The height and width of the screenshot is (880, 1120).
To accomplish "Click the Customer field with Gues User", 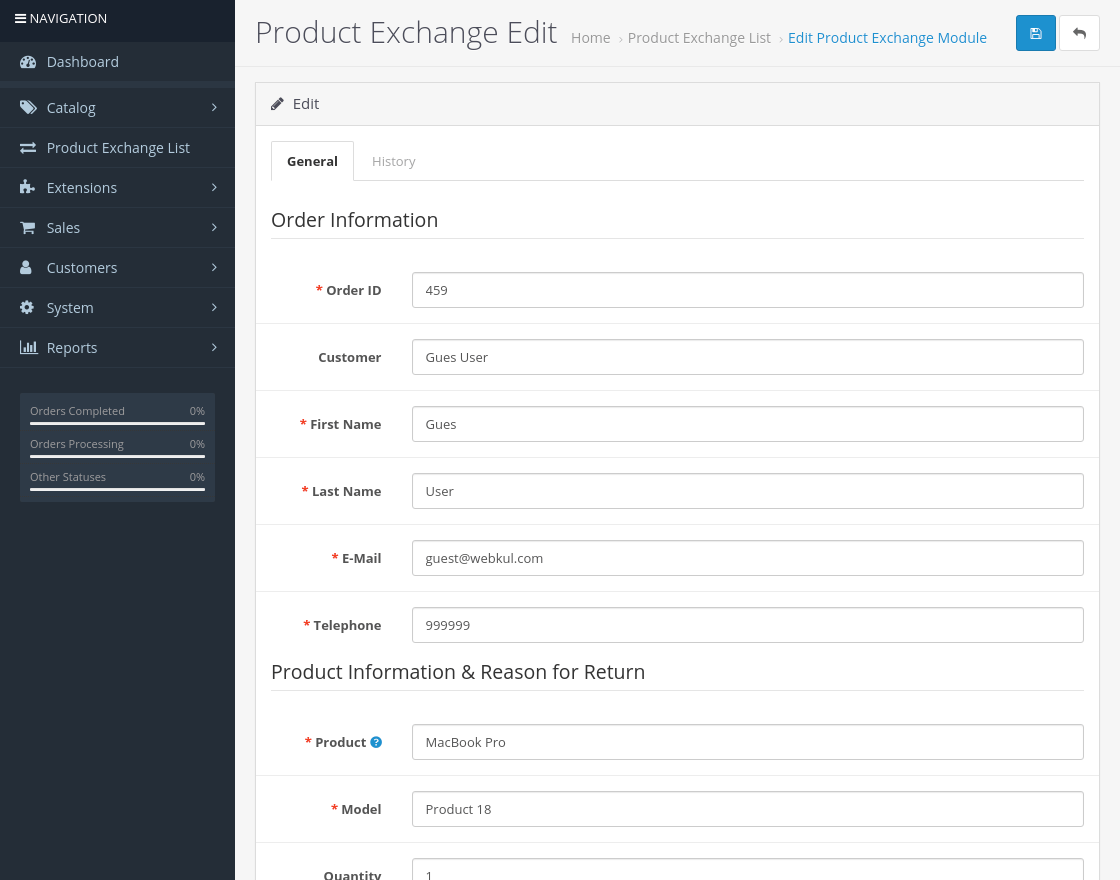I will pyautogui.click(x=747, y=357).
